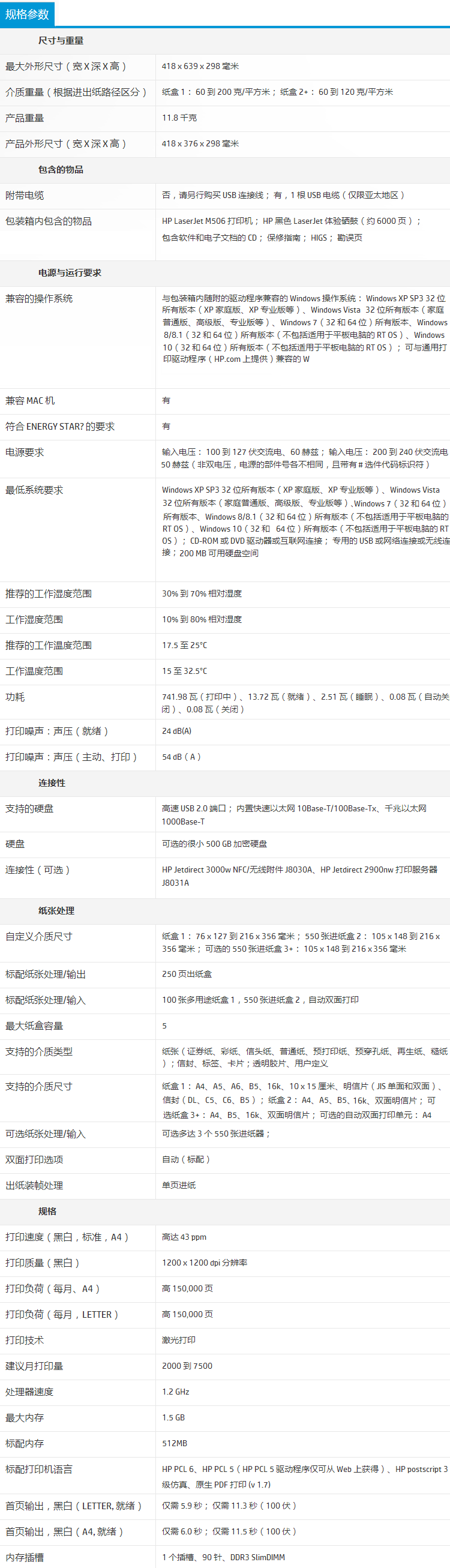The width and height of the screenshot is (450, 1568).
Task: Click the 支持的硬盘 row label
Action: [30, 809]
